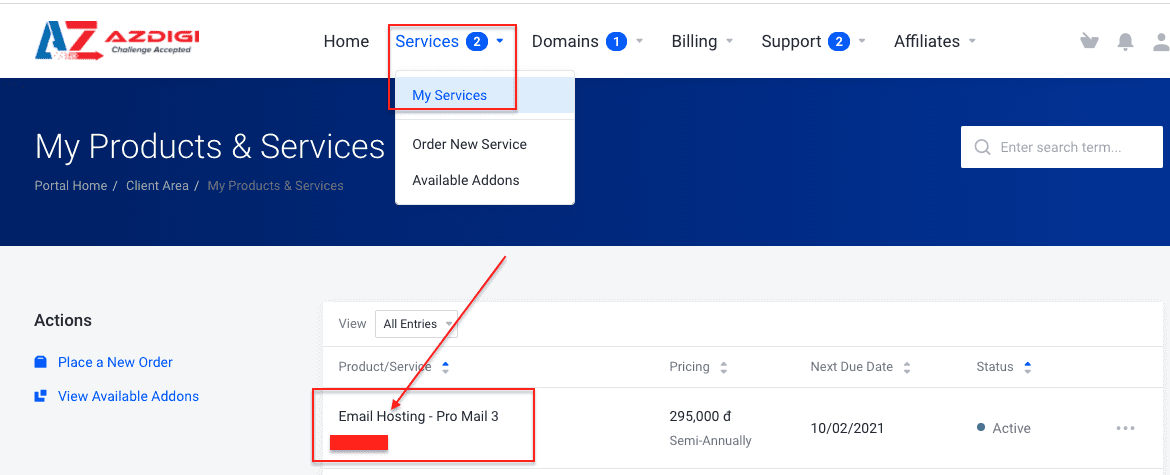Open the All Entries view dropdown
Viewport: 1170px width, 475px height.
416,324
